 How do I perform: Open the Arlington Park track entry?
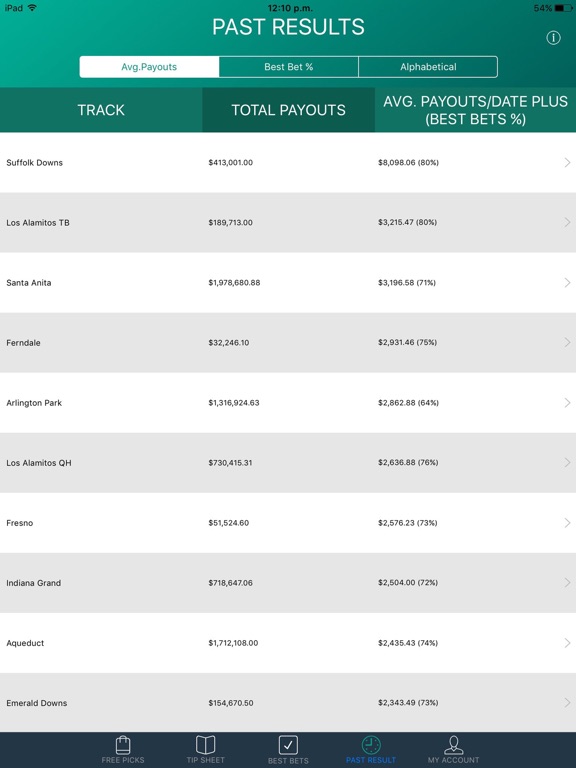click(34, 403)
